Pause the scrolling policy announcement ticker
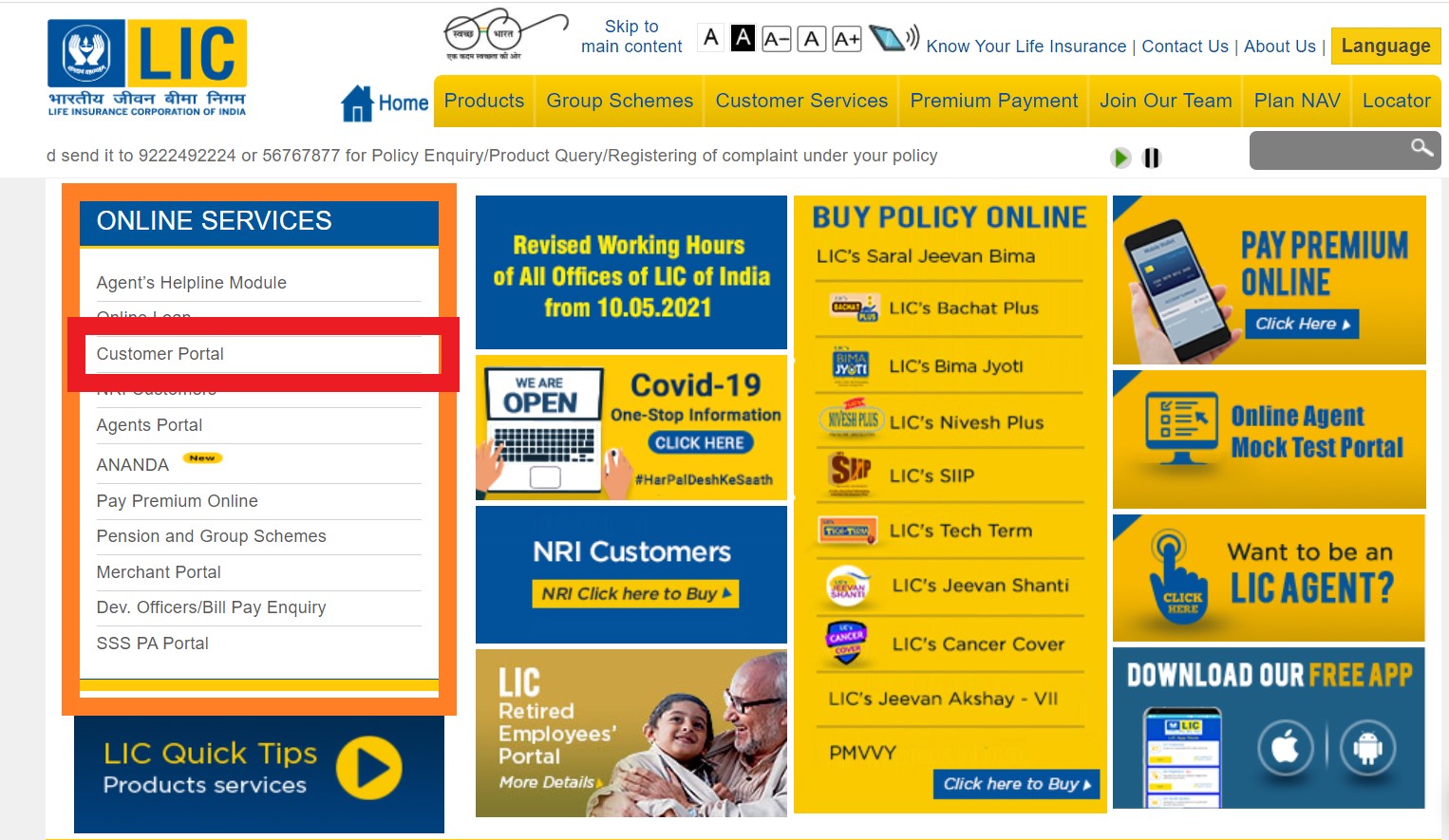The height and width of the screenshot is (840, 1449). click(x=1151, y=158)
